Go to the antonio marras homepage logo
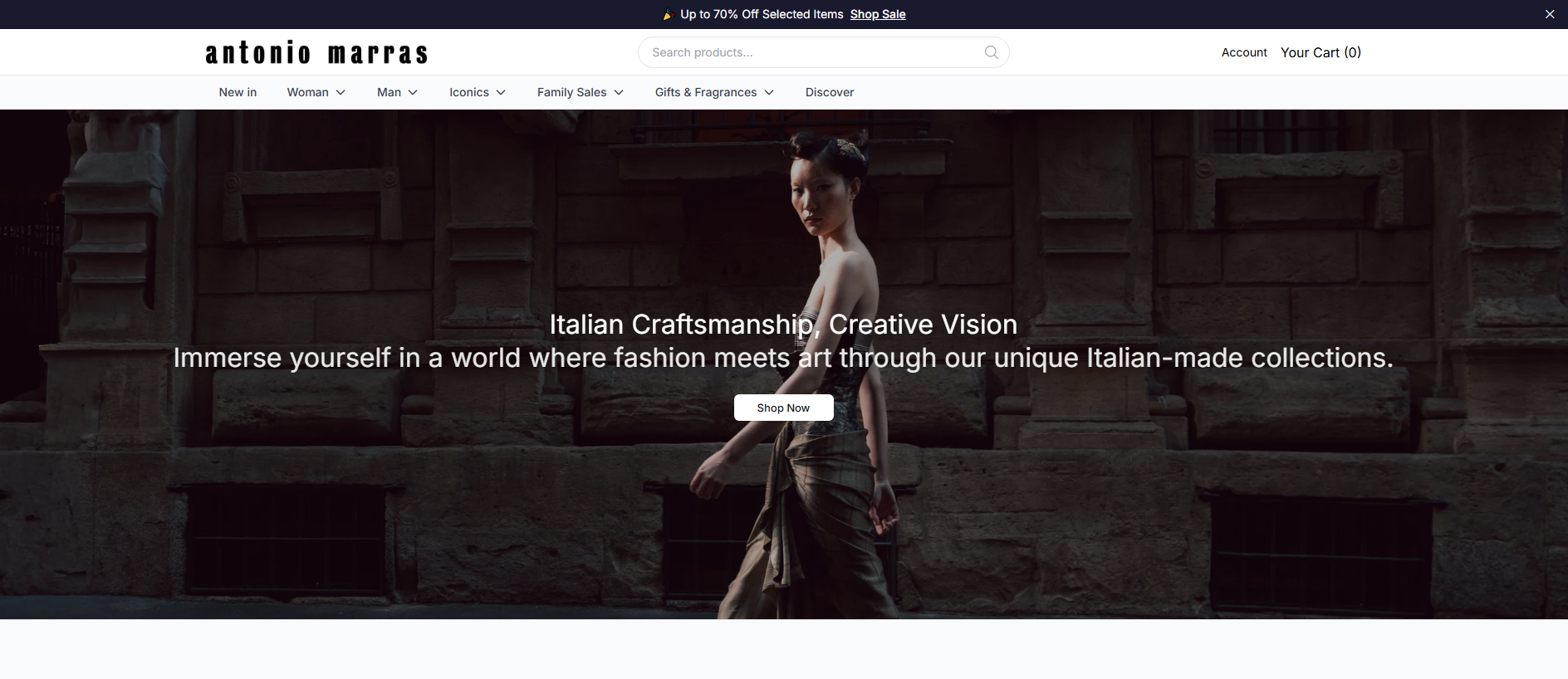The width and height of the screenshot is (1568, 679). [x=316, y=53]
